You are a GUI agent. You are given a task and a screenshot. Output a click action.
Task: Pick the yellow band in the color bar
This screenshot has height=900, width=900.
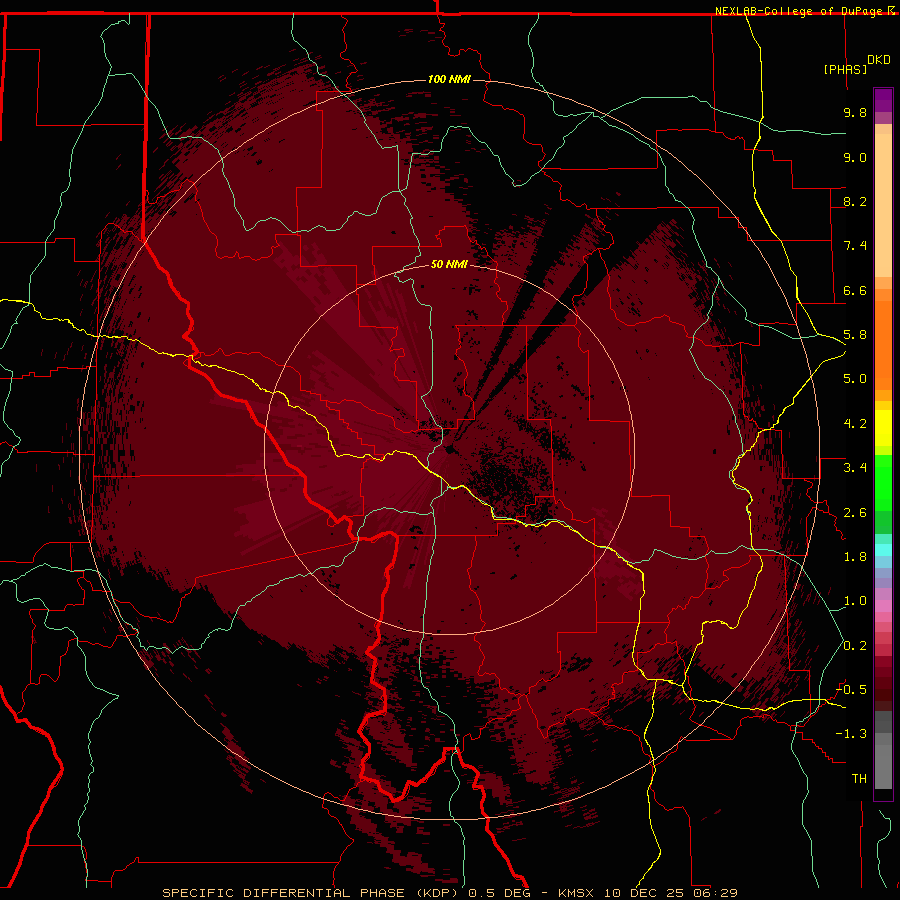(x=883, y=428)
